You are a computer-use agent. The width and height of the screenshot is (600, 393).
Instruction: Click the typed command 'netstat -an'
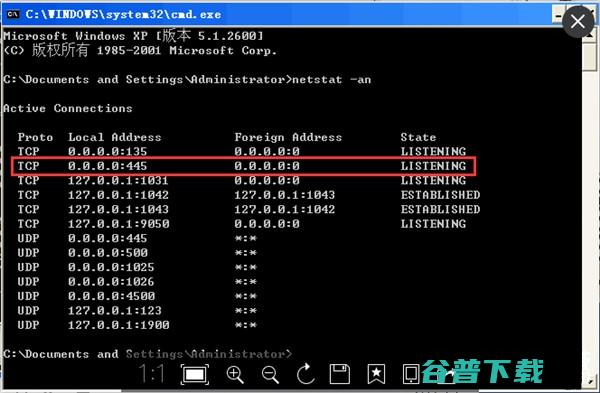(x=332, y=80)
